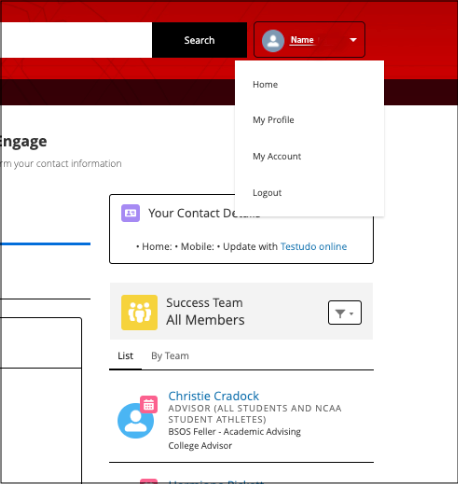The height and width of the screenshot is (484, 458).
Task: Switch to the By Team tab
Action: 170,356
